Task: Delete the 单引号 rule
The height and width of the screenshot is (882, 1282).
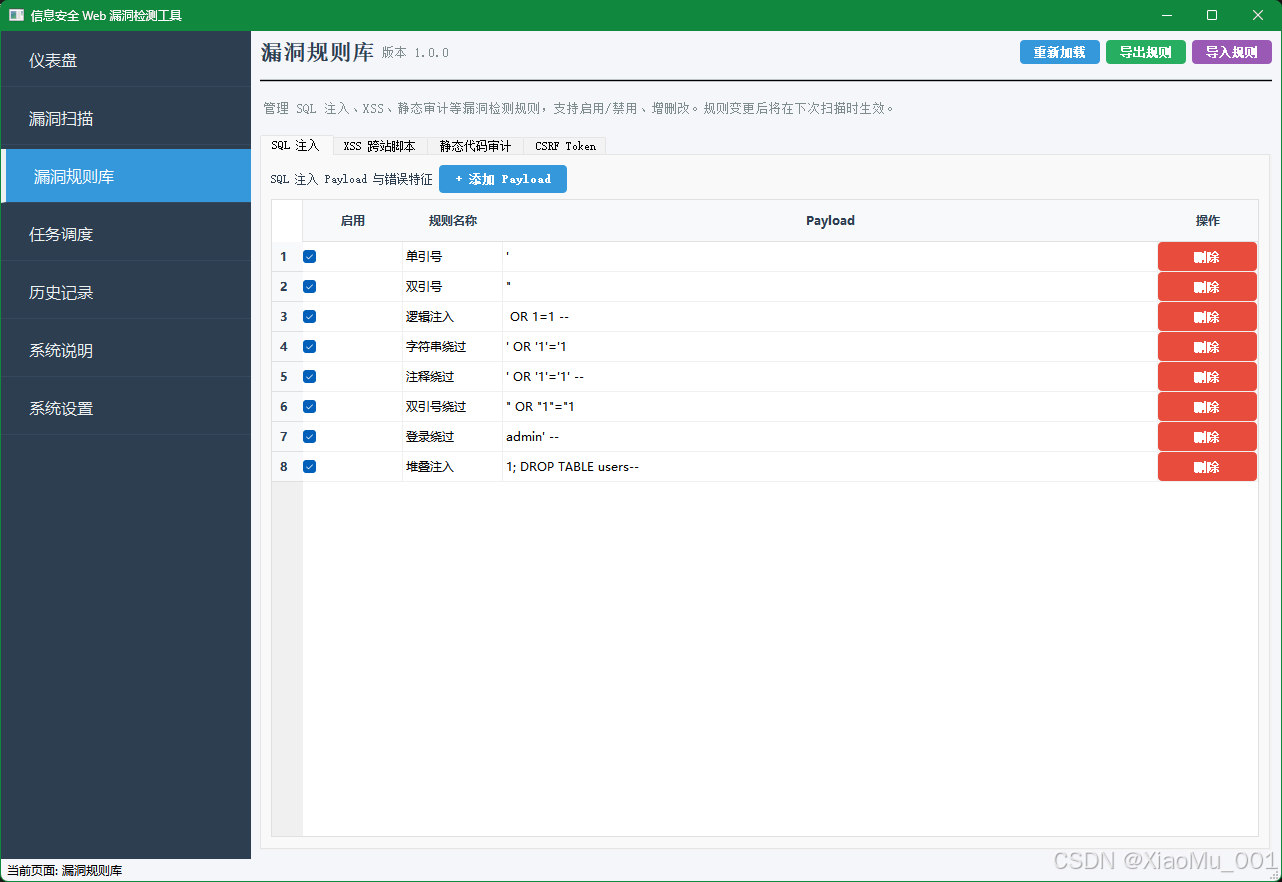Action: coord(1207,257)
